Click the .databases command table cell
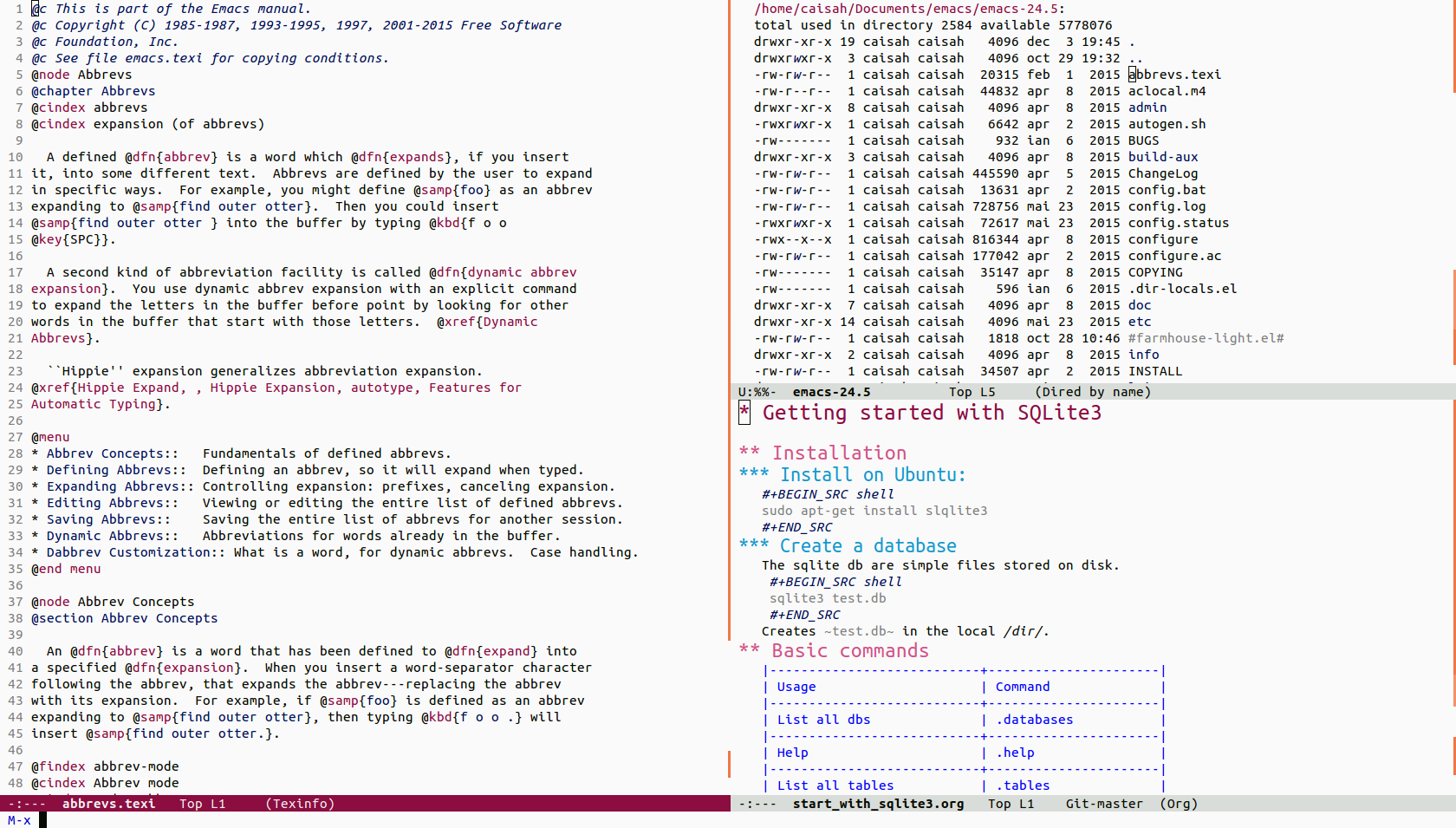The height and width of the screenshot is (828, 1456). pos(1034,720)
